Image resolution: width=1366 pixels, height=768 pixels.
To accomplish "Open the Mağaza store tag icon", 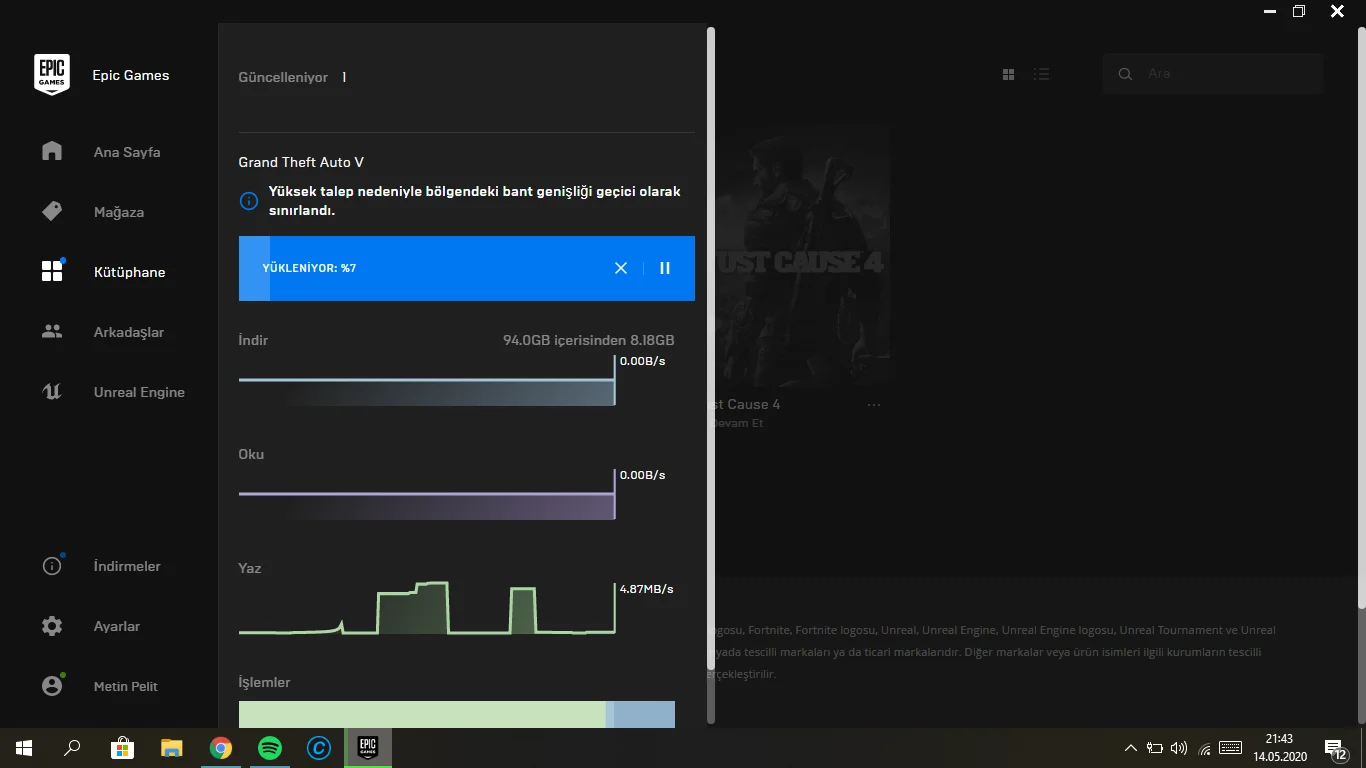I will point(52,211).
